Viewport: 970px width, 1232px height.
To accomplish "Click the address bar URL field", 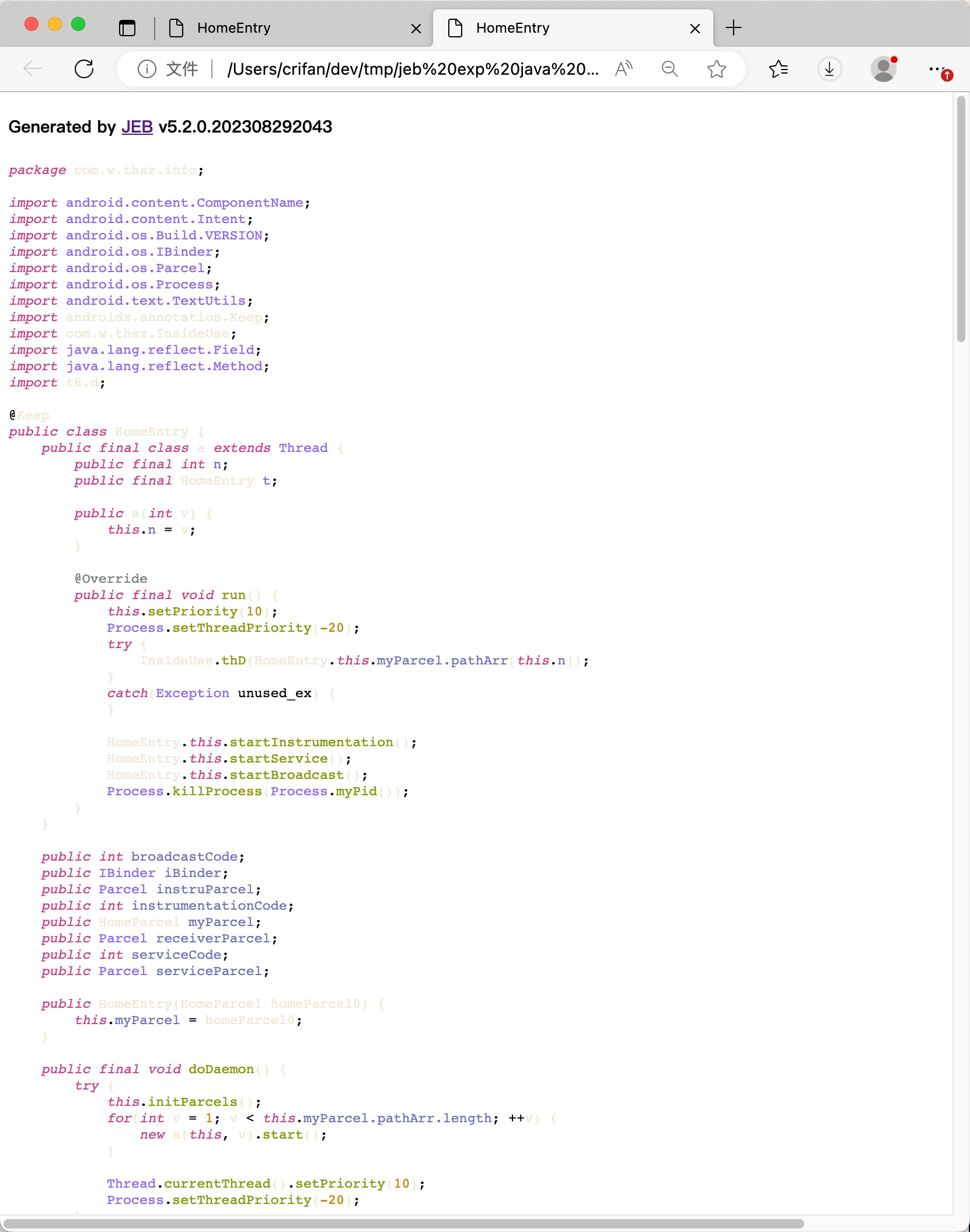I will point(413,69).
